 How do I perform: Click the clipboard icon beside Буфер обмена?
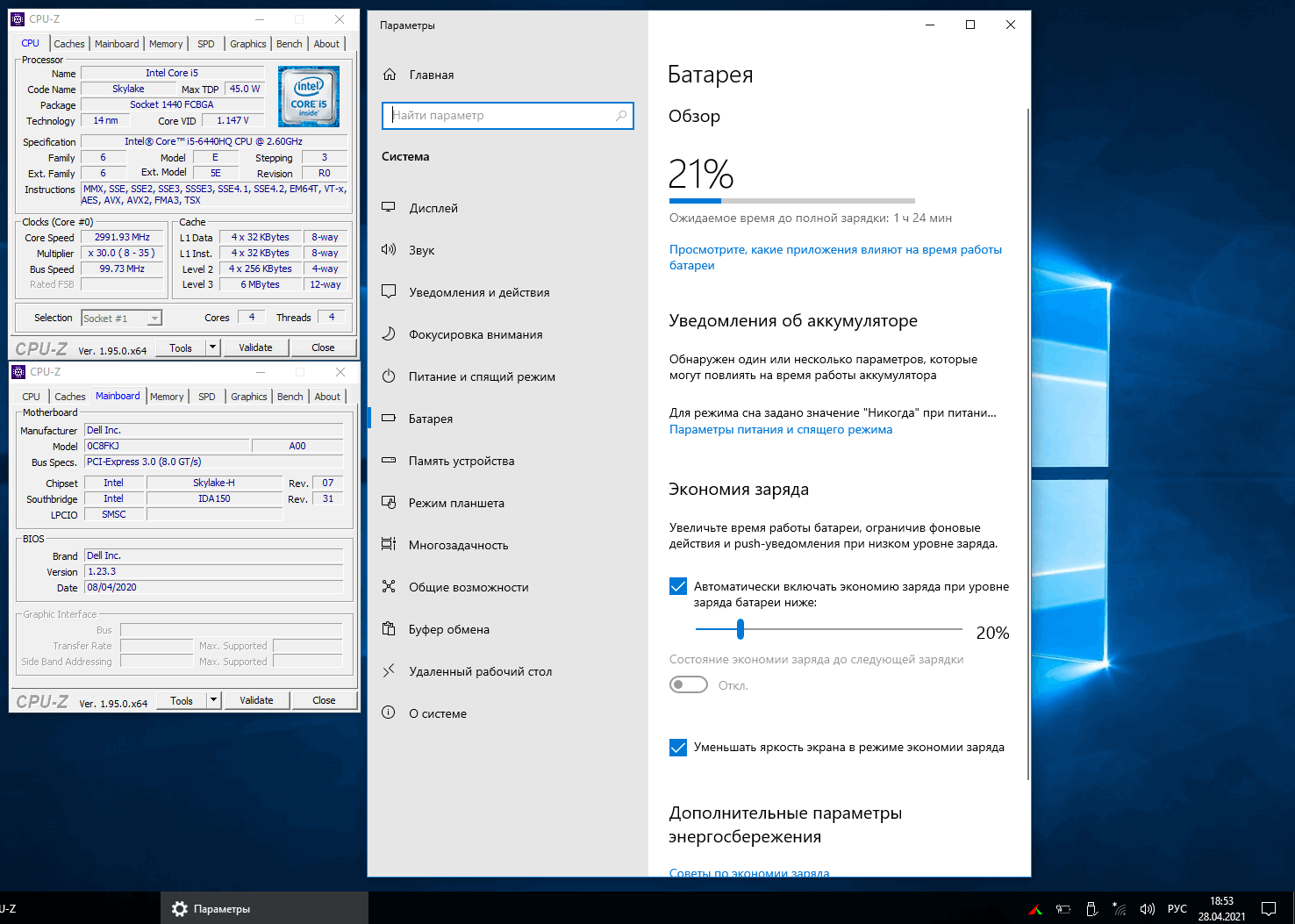(389, 629)
